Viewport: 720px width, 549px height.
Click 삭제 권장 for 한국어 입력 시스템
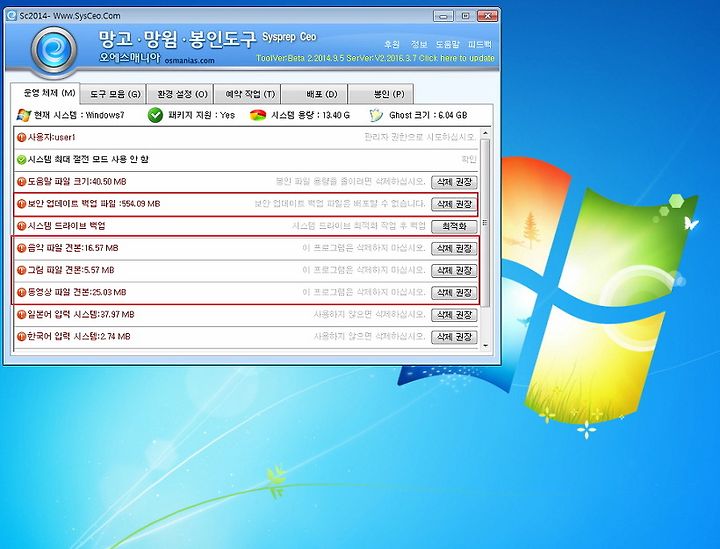coord(454,337)
